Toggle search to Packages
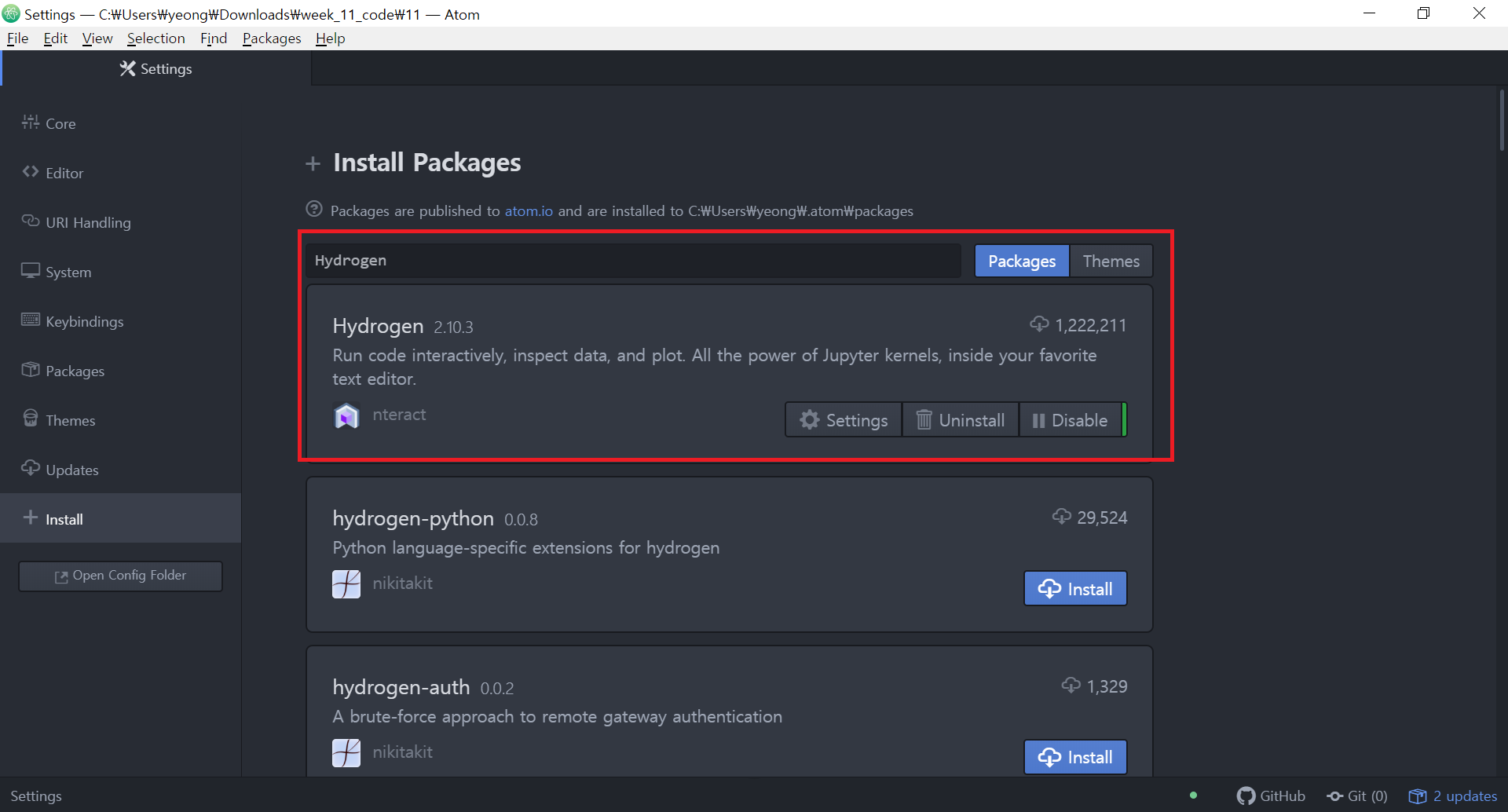Viewport: 1508px width, 812px height. pos(1022,261)
